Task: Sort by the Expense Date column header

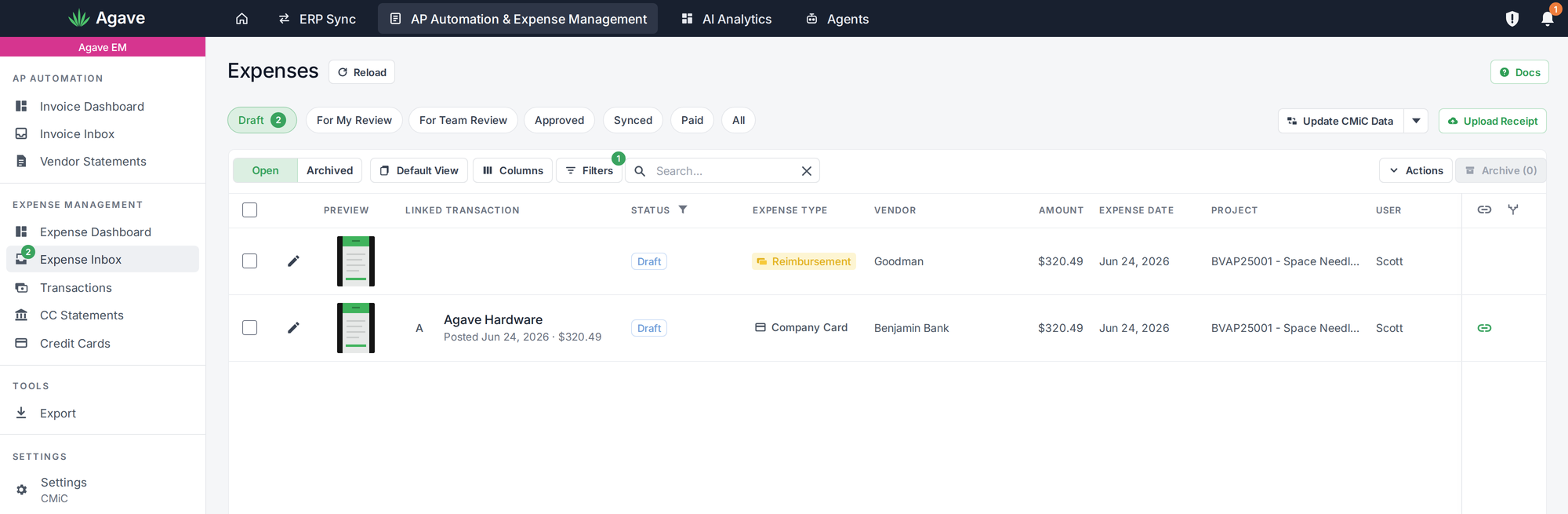Action: coord(1136,210)
